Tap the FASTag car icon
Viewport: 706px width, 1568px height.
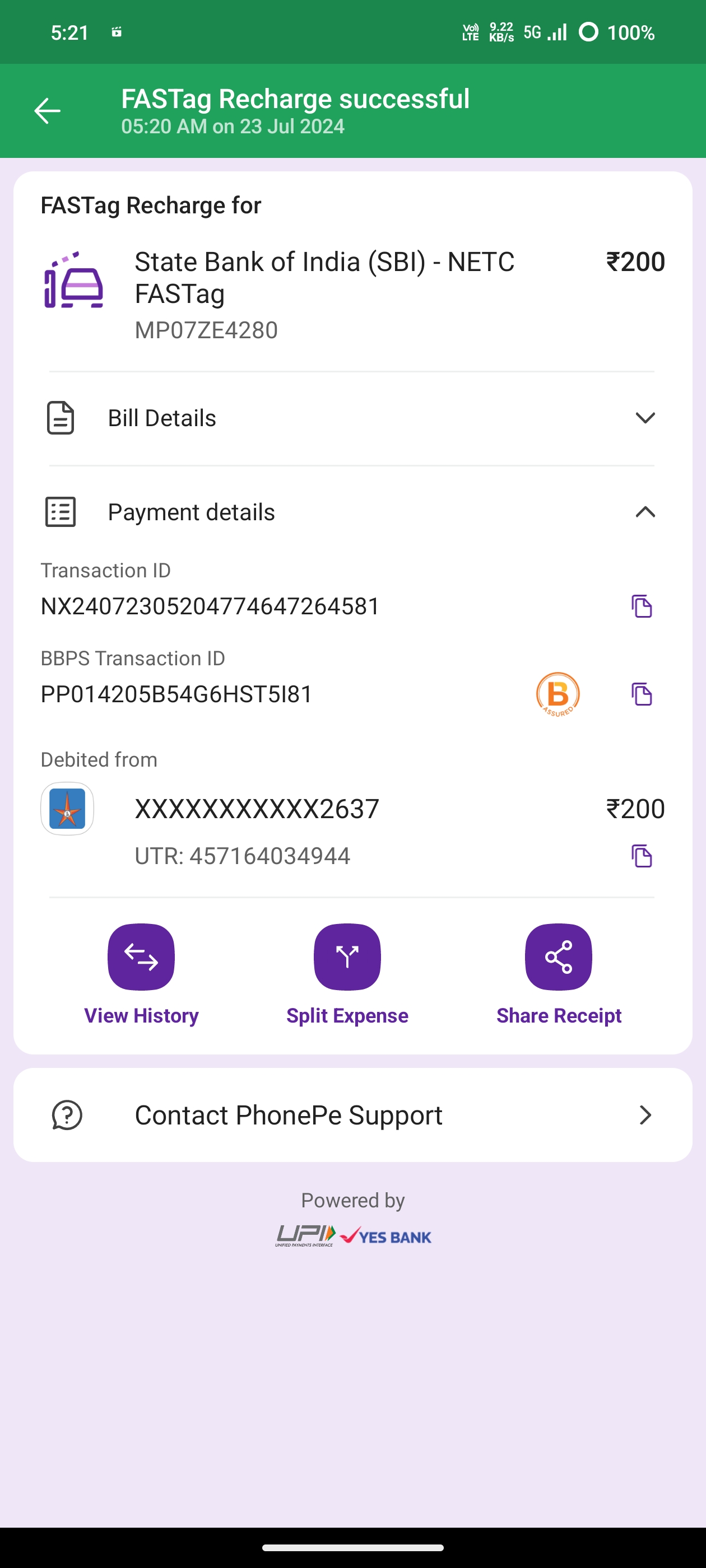coord(74,280)
